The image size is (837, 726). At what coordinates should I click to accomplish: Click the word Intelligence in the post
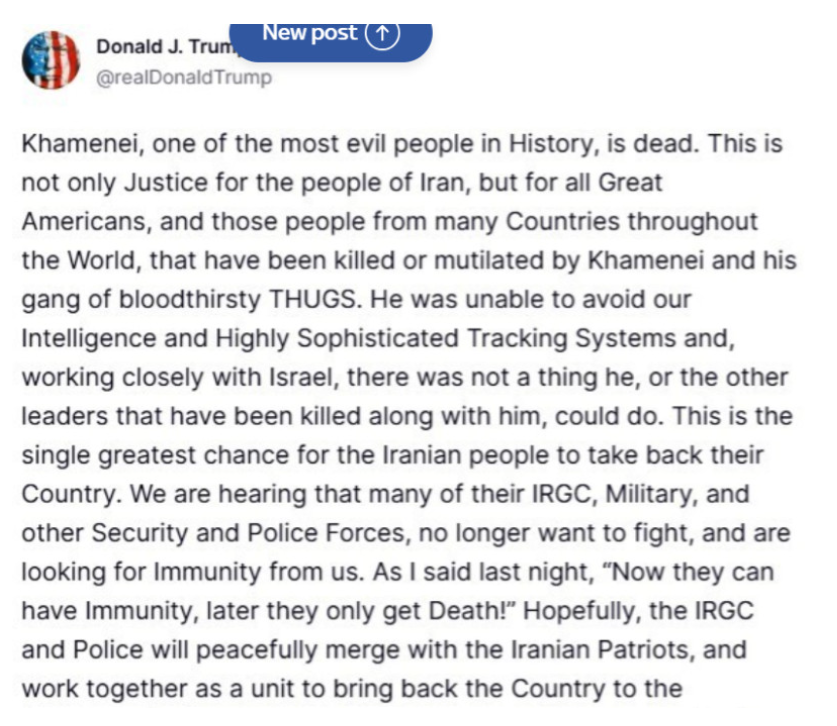pyautogui.click(x=91, y=337)
